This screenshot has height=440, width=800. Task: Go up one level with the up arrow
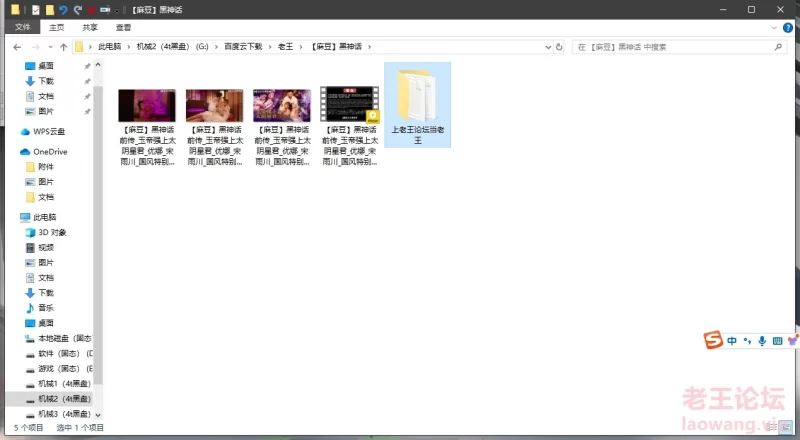coord(63,47)
